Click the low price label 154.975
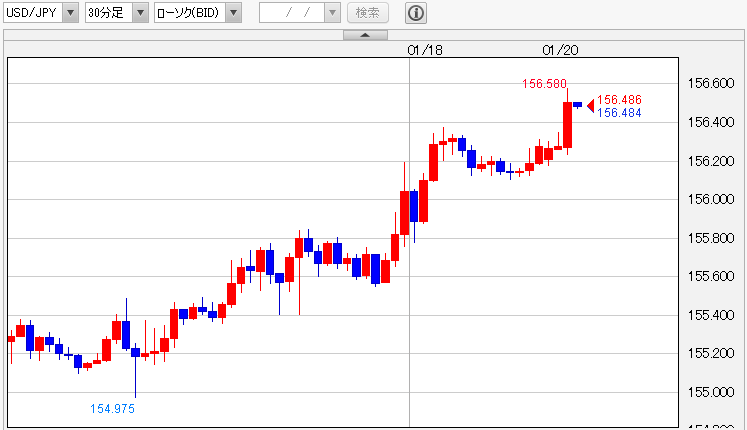 [x=112, y=409]
